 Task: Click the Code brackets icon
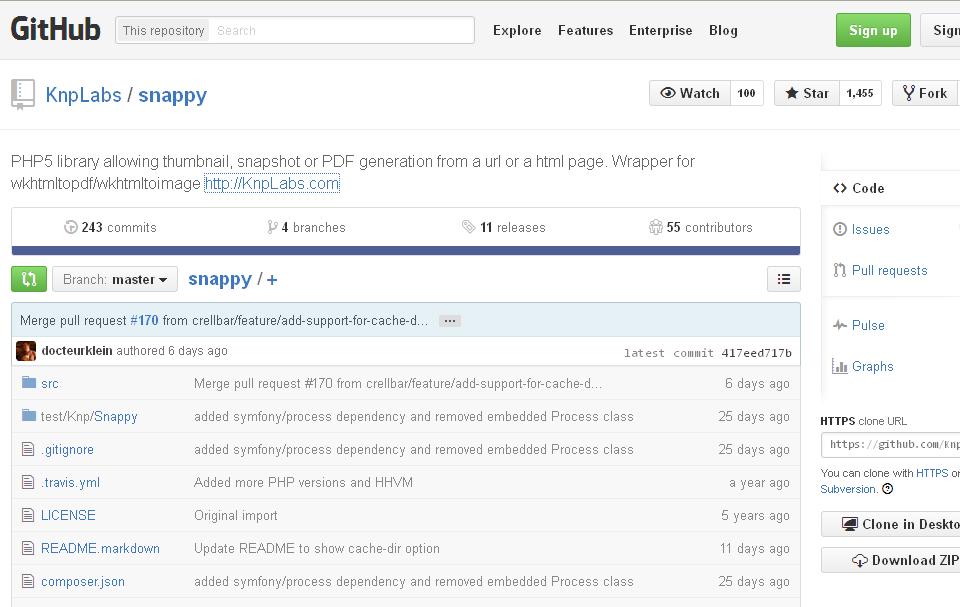[839, 188]
